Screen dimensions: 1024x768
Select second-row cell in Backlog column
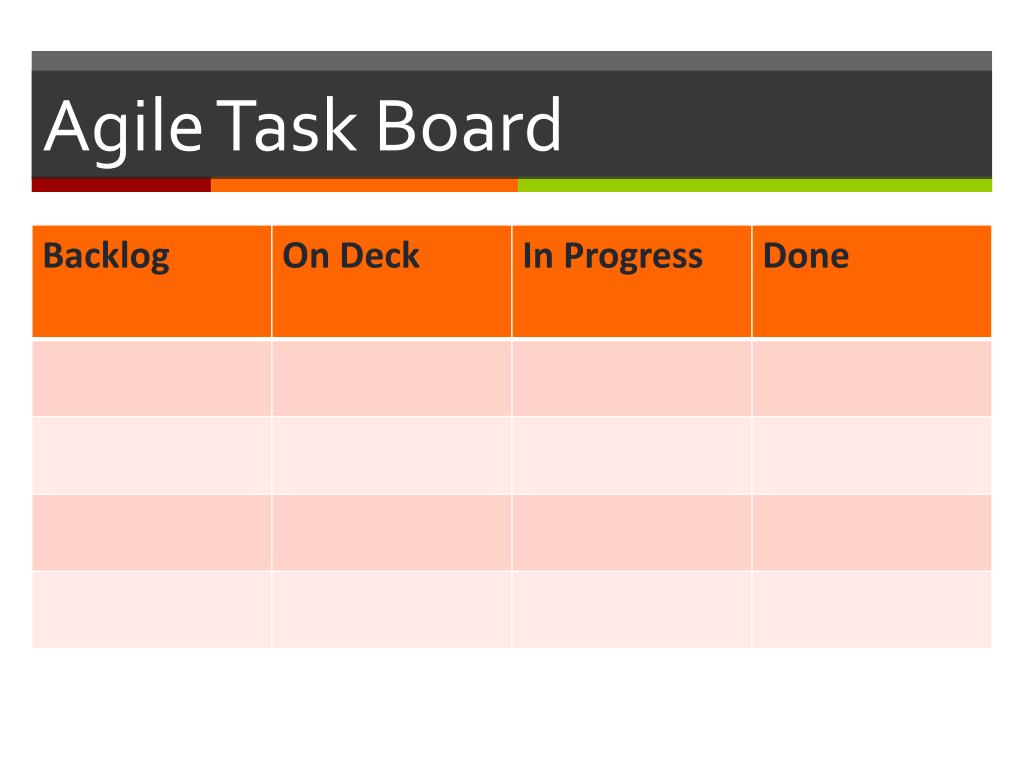pyautogui.click(x=152, y=455)
